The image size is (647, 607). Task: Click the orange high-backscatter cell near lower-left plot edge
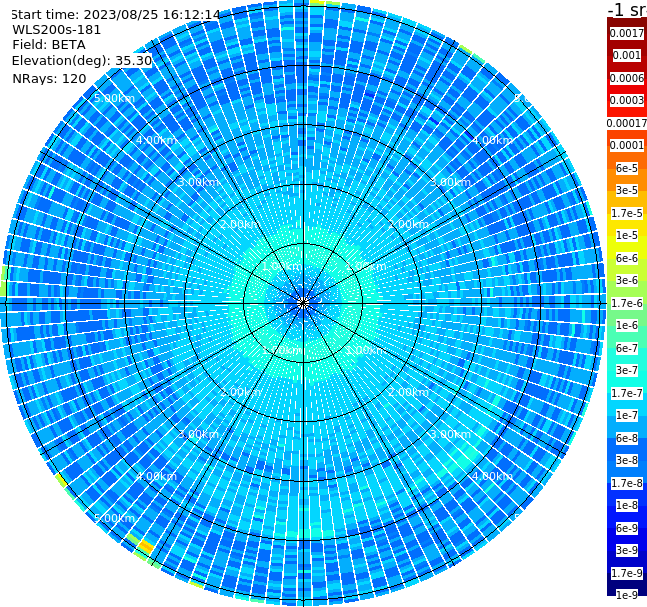click(146, 547)
